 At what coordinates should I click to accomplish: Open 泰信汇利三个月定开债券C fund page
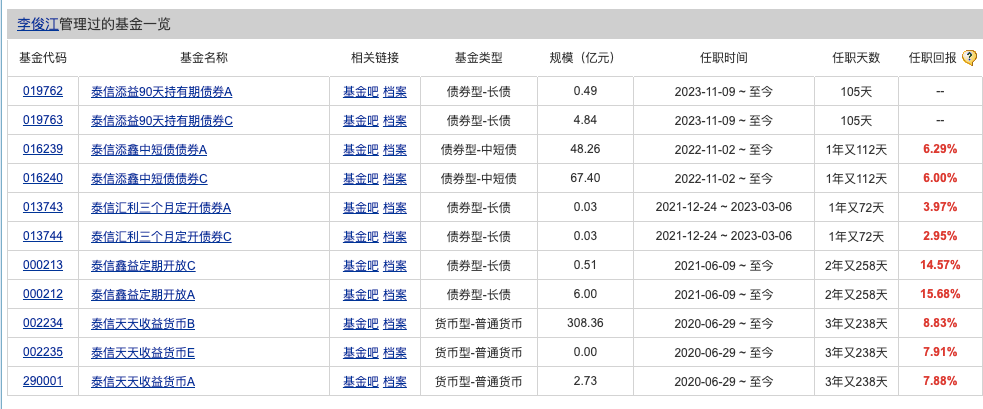pos(161,236)
